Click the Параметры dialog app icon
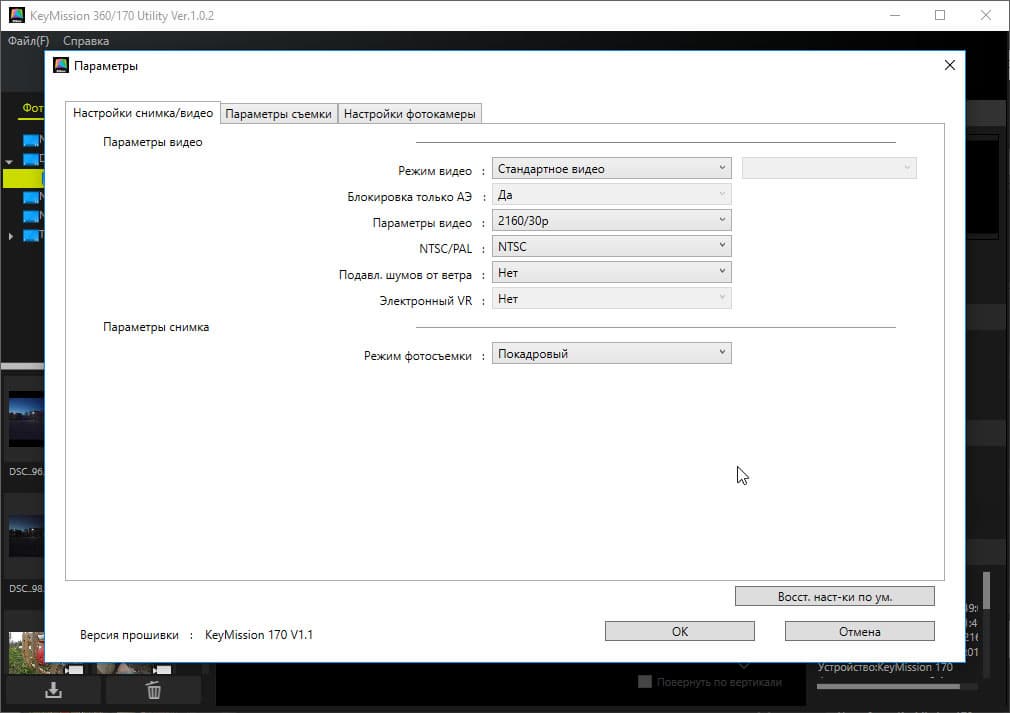Viewport: 1010px width, 713px height. tap(61, 65)
